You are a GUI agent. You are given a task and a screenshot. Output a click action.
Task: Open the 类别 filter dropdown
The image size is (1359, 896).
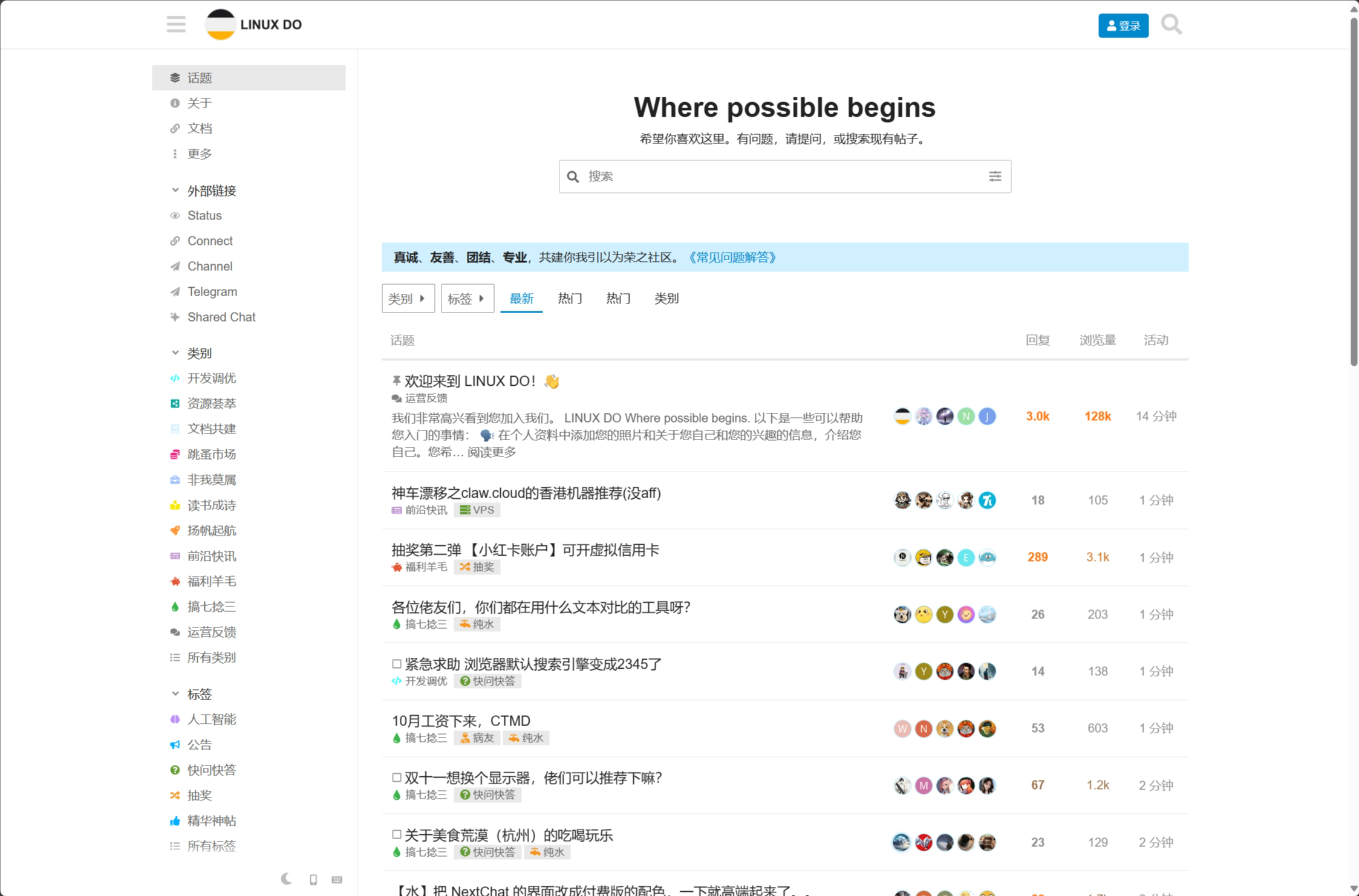(x=408, y=298)
